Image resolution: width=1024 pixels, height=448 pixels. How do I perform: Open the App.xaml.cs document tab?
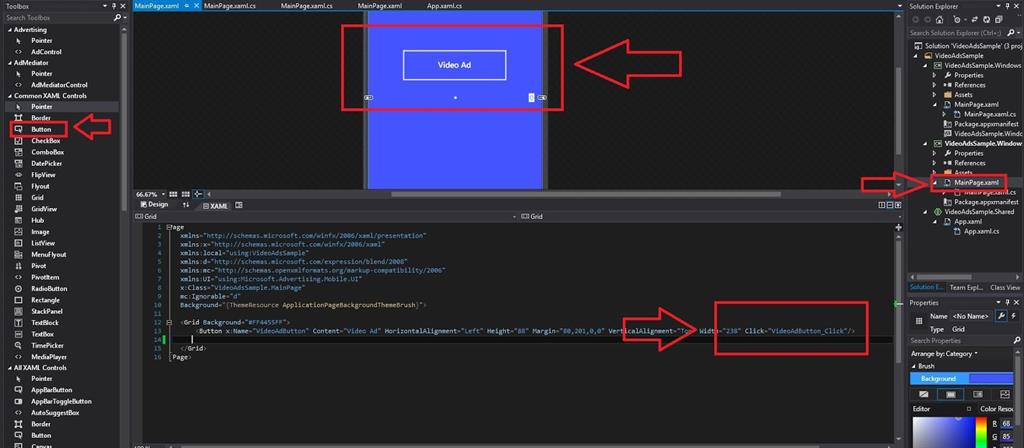click(x=444, y=5)
